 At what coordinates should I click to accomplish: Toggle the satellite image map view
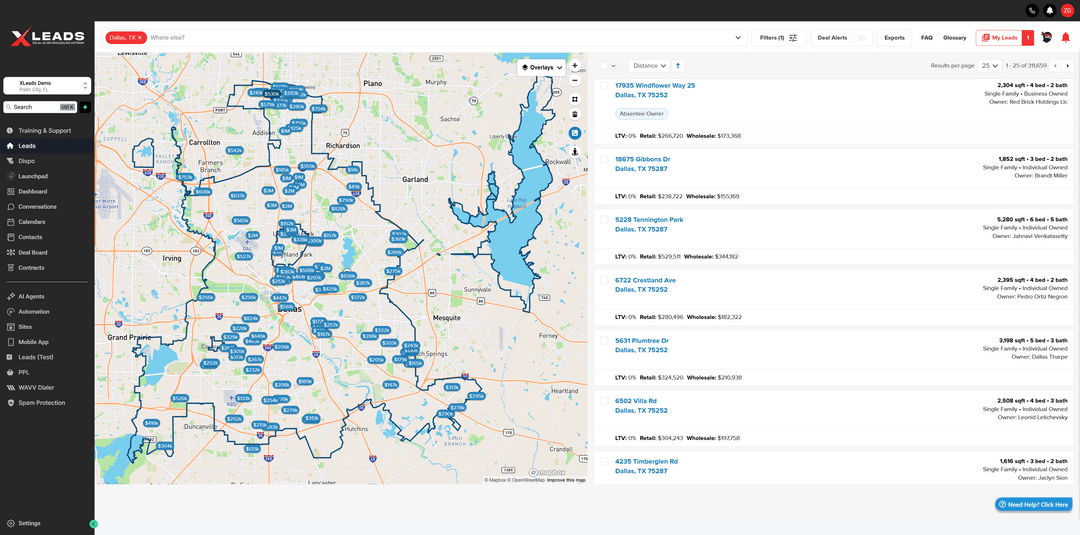tap(575, 133)
